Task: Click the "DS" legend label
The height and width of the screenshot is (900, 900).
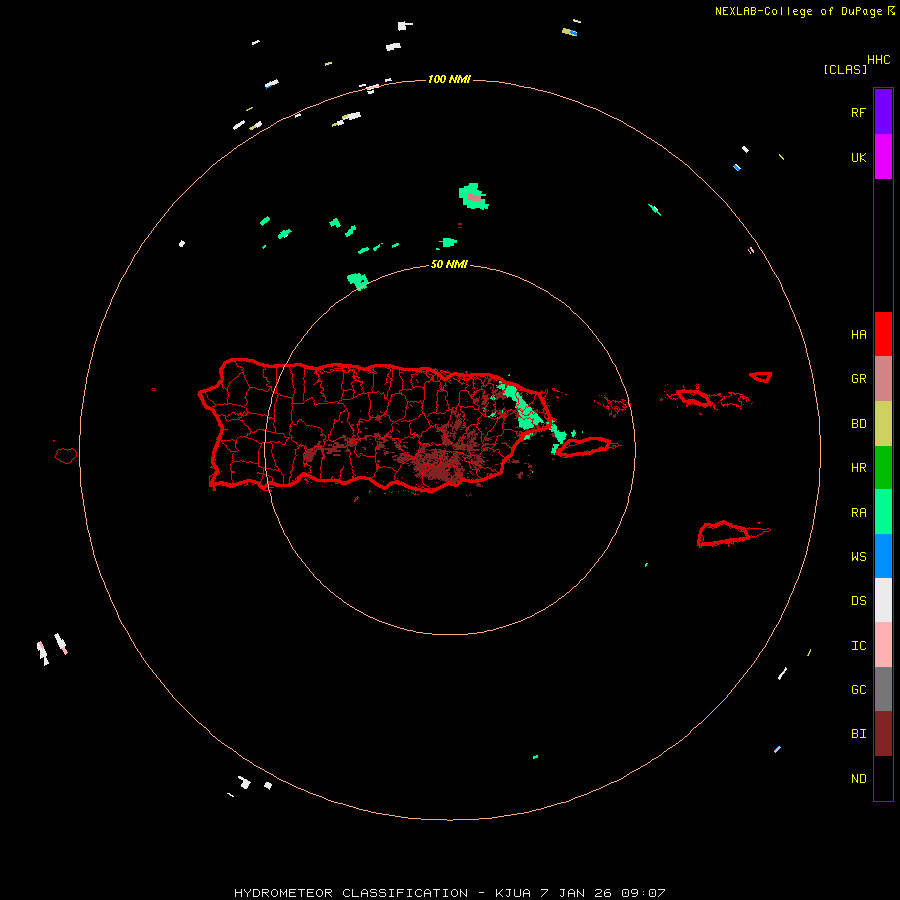Action: tap(858, 600)
